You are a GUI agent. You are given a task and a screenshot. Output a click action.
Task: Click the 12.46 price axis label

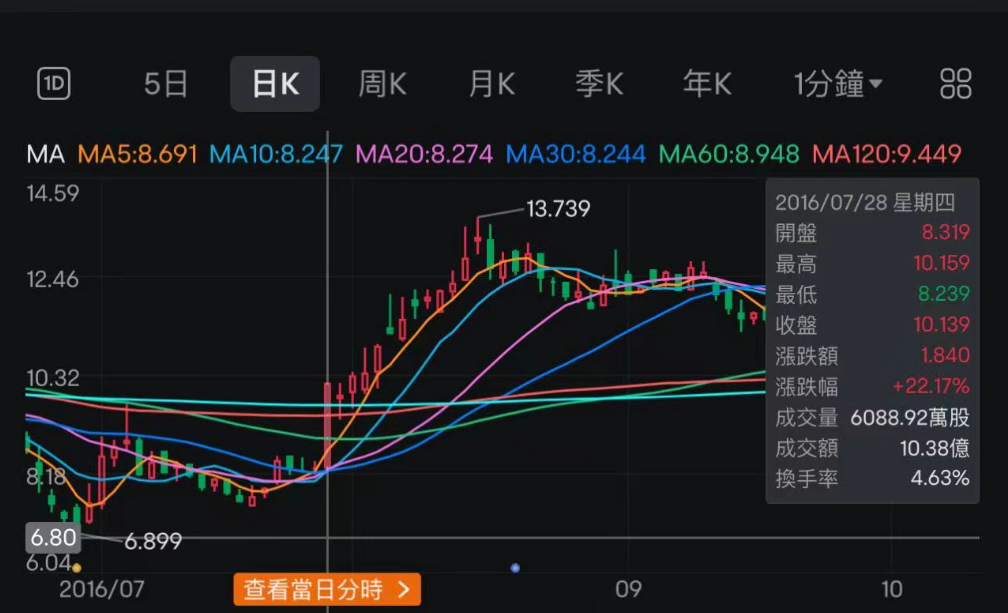[x=53, y=280]
